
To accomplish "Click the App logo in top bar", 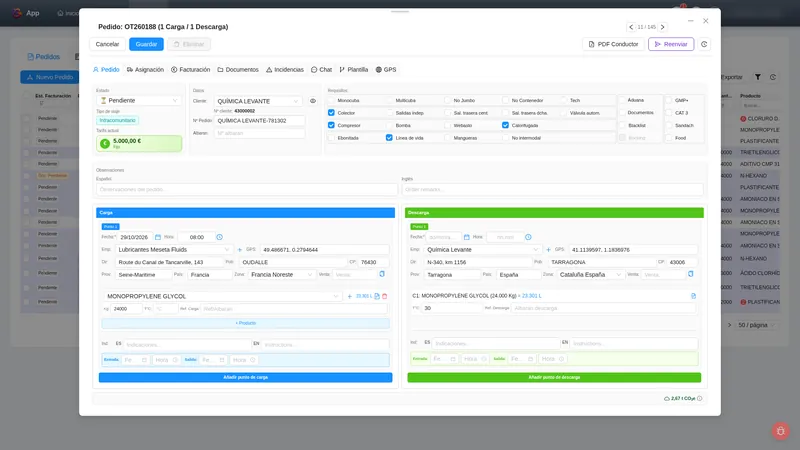I will pyautogui.click(x=17, y=13).
